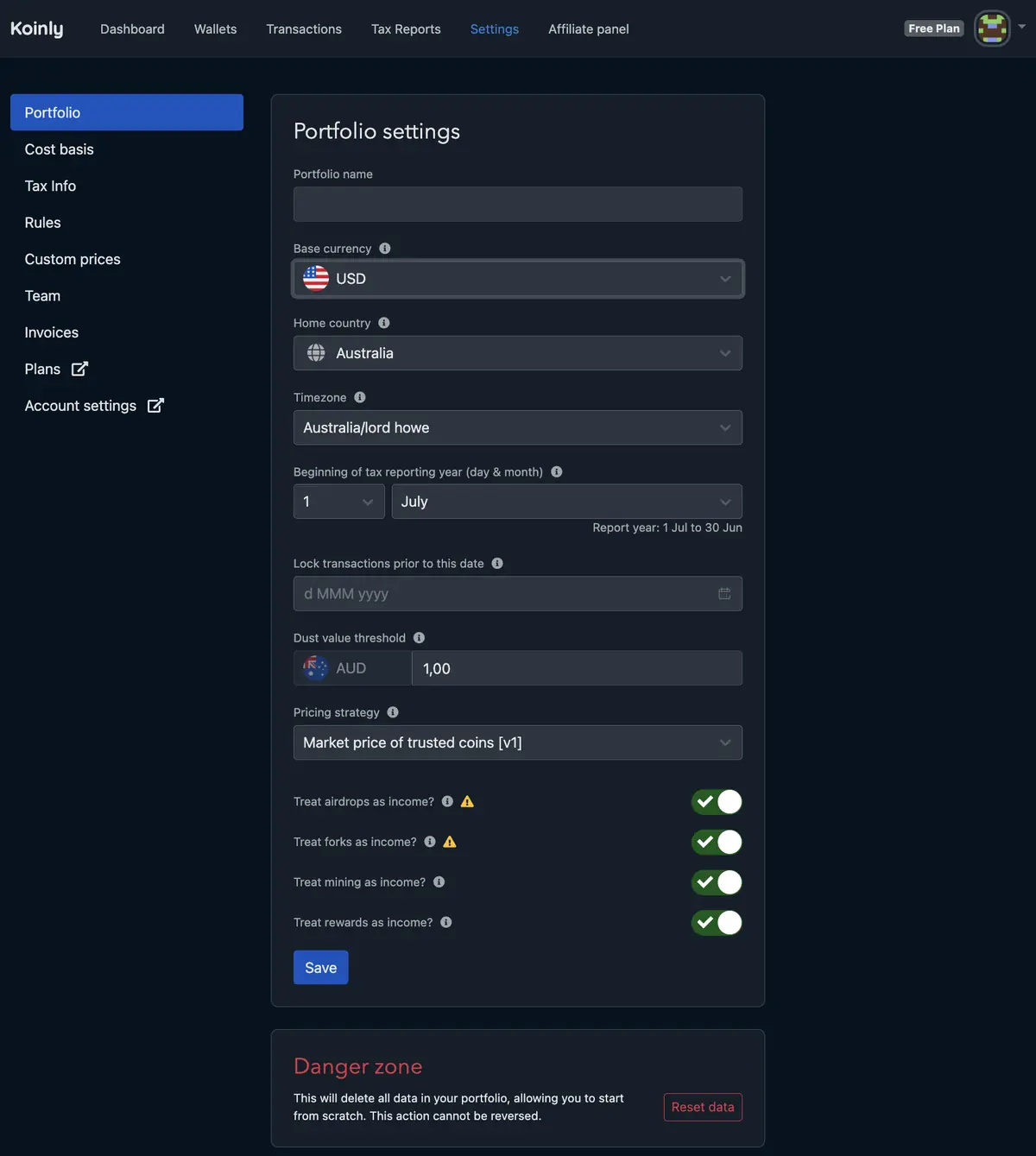Open the Pricing strategy dropdown
The height and width of the screenshot is (1156, 1036).
[517, 742]
